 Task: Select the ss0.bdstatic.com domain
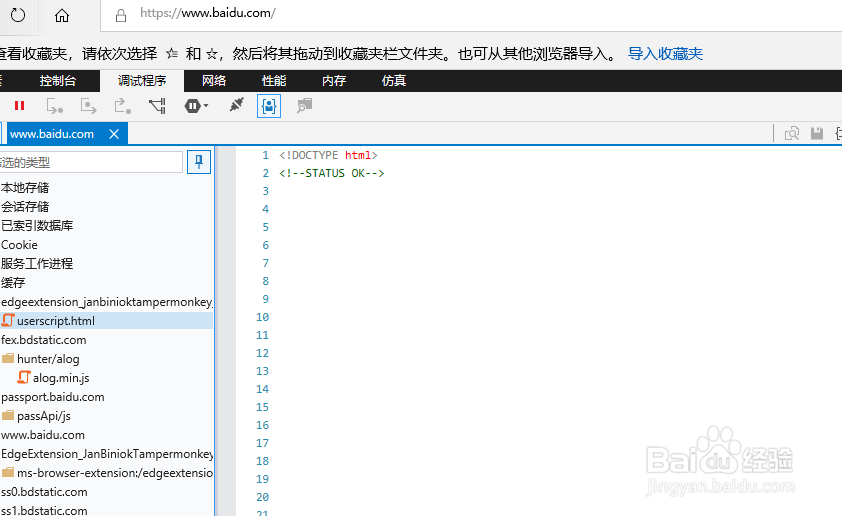click(44, 492)
